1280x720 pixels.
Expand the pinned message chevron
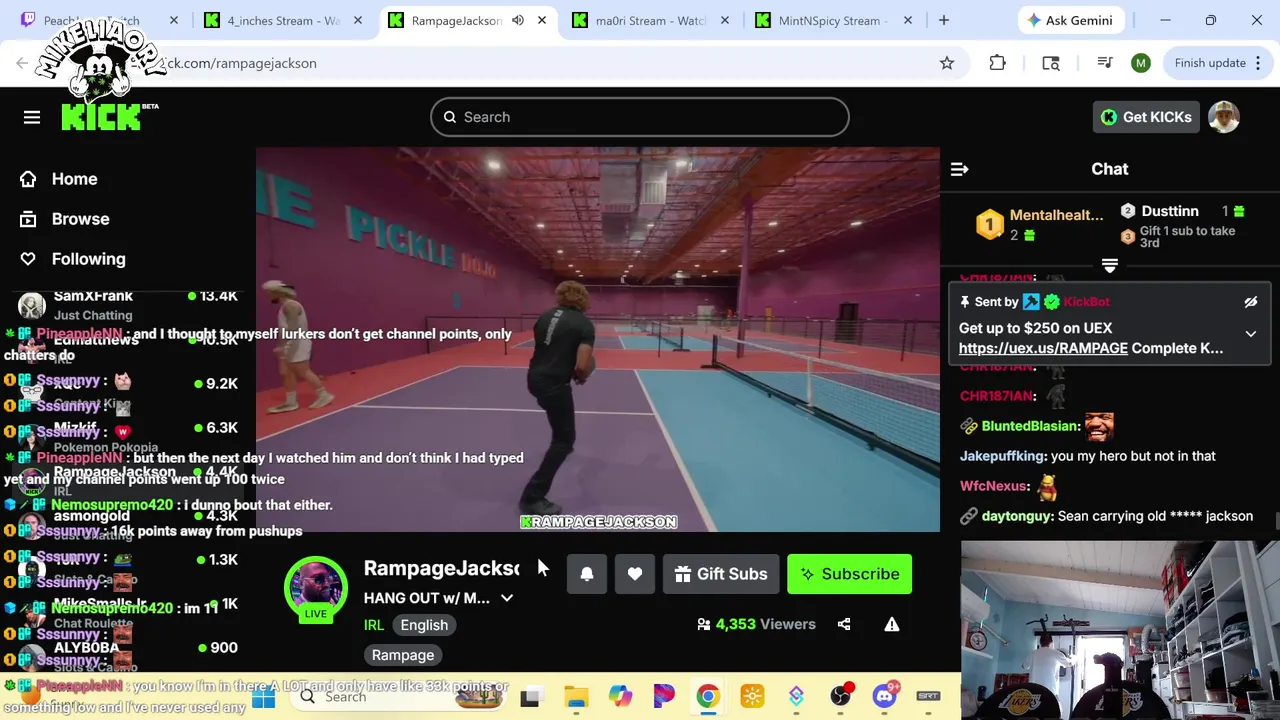coord(1250,334)
